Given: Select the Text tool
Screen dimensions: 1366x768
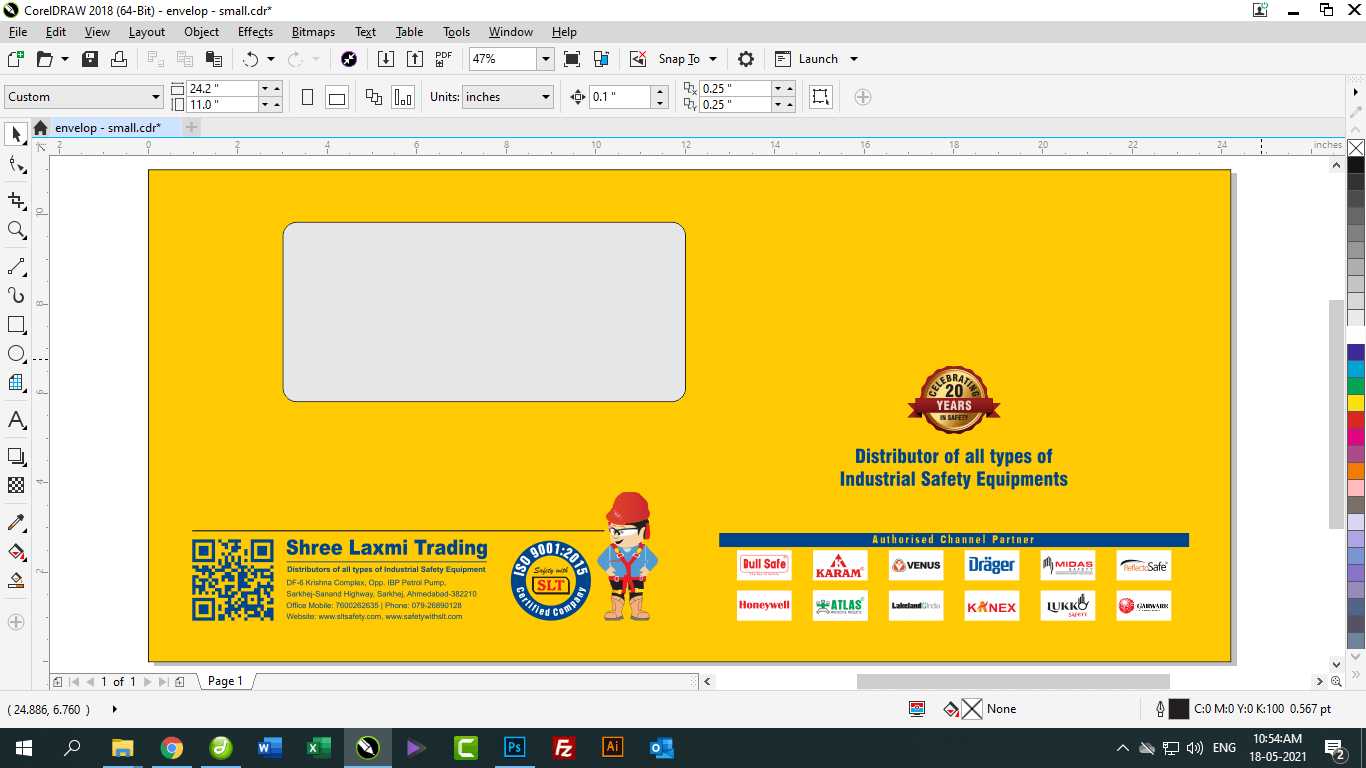Looking at the screenshot, I should pyautogui.click(x=16, y=420).
